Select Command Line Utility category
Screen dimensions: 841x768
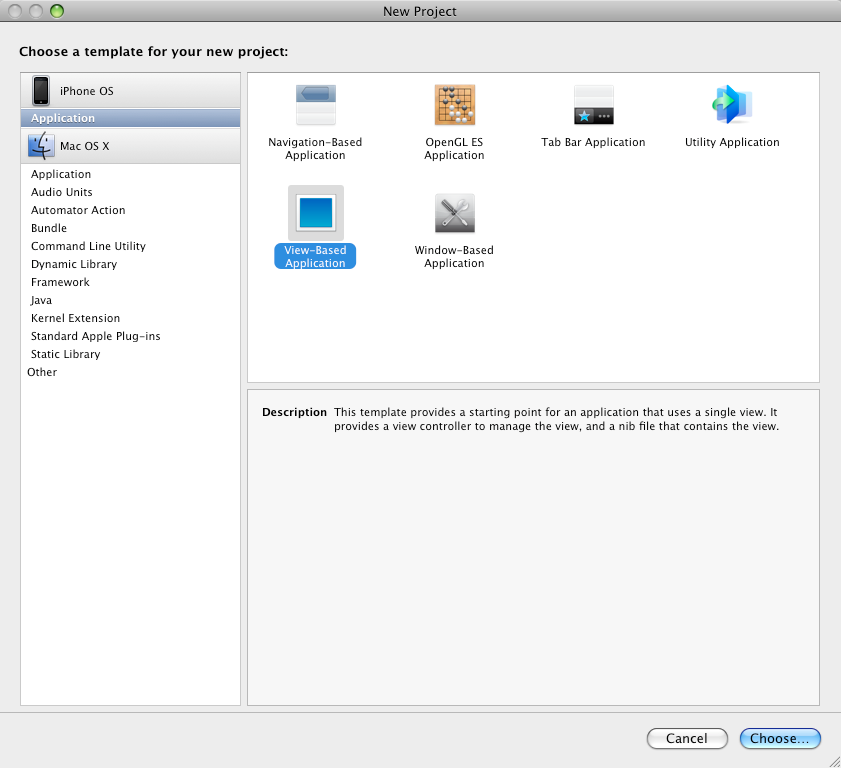click(130, 246)
